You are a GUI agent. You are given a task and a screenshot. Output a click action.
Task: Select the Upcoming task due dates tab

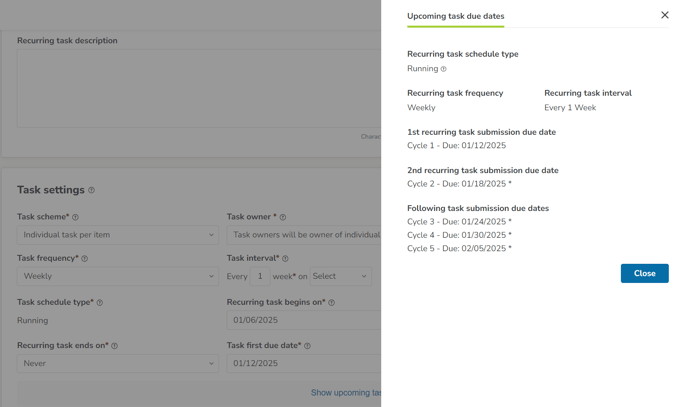tap(455, 16)
